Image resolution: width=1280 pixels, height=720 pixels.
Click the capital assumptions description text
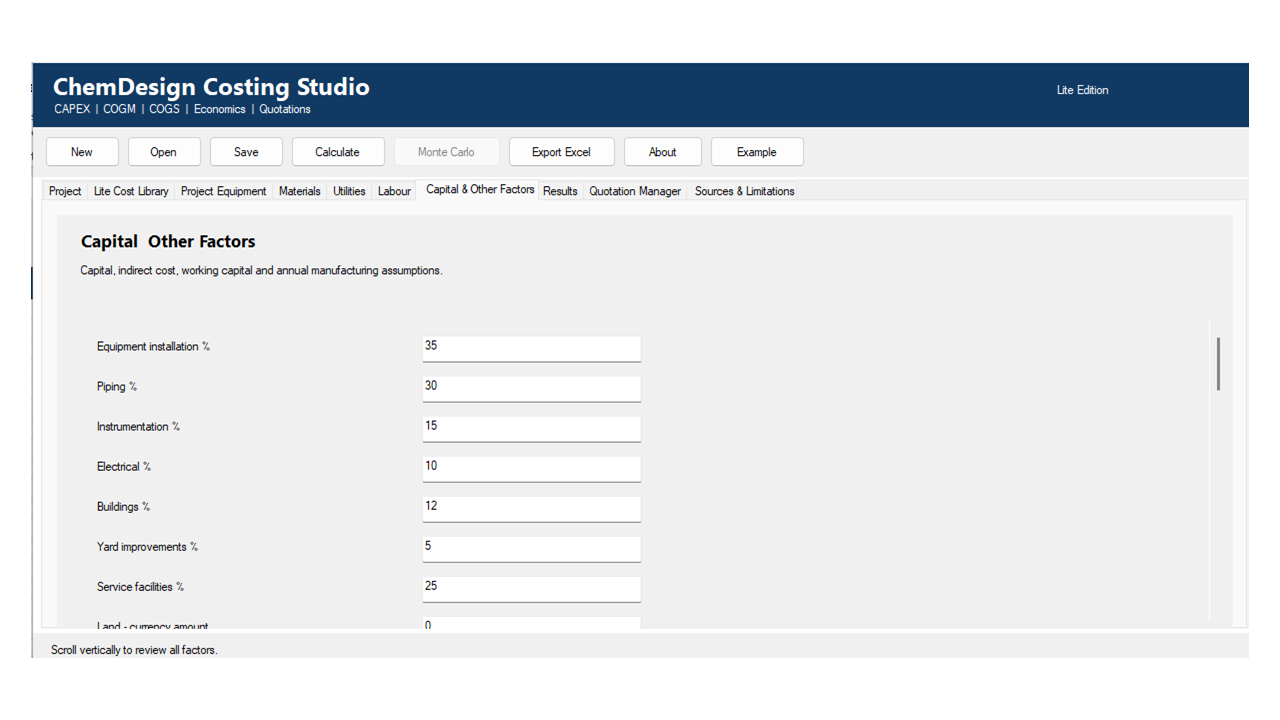click(x=261, y=271)
